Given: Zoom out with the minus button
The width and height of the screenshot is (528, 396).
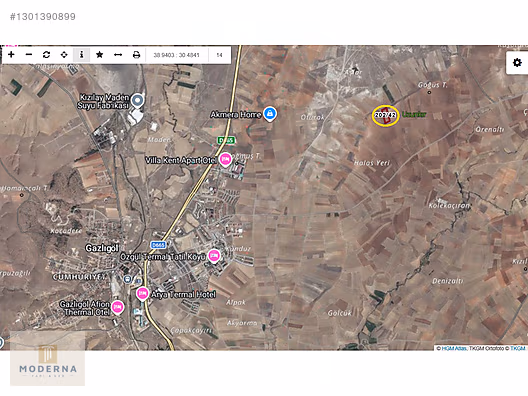Looking at the screenshot, I should 29,55.
